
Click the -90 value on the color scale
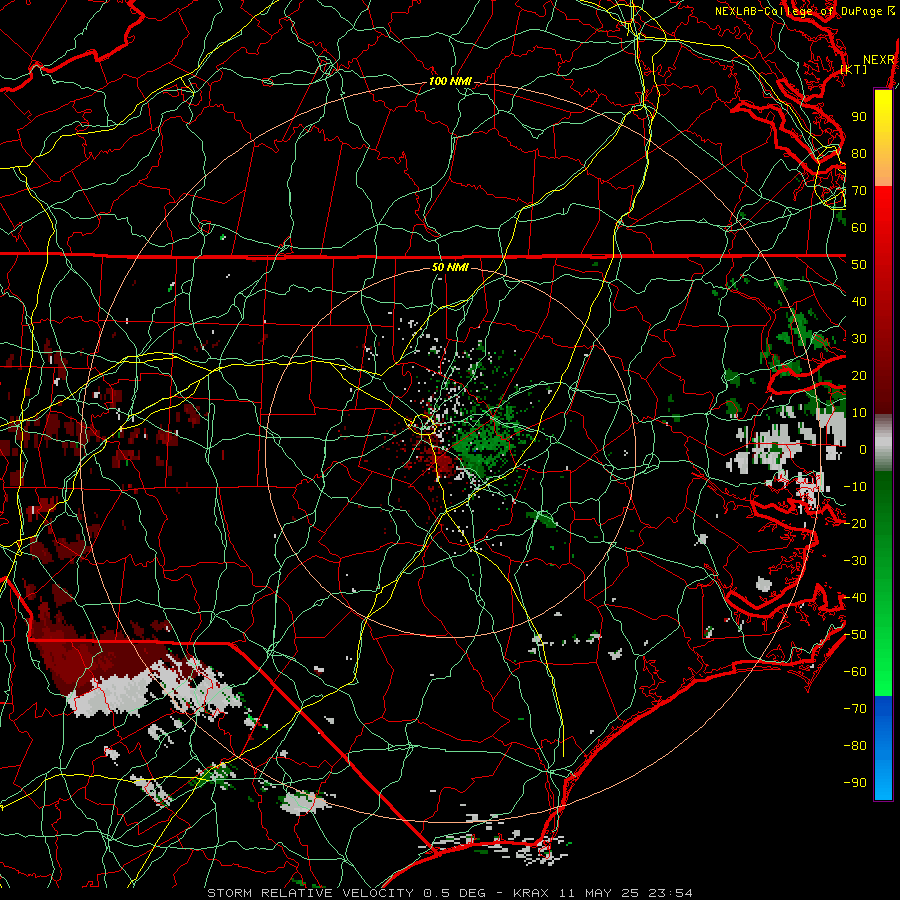[x=855, y=783]
